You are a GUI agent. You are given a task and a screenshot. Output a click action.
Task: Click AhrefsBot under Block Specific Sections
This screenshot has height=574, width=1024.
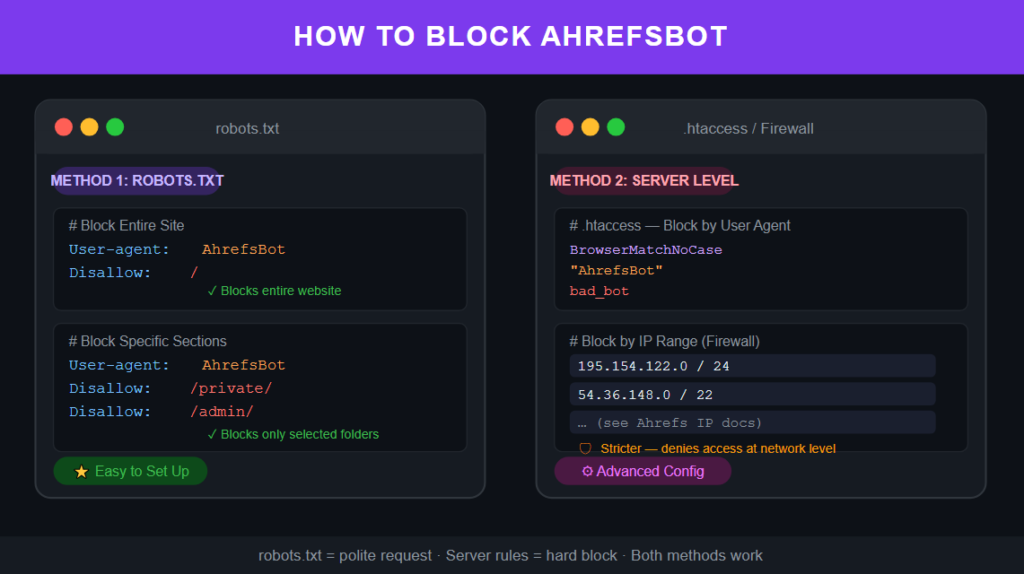point(244,365)
